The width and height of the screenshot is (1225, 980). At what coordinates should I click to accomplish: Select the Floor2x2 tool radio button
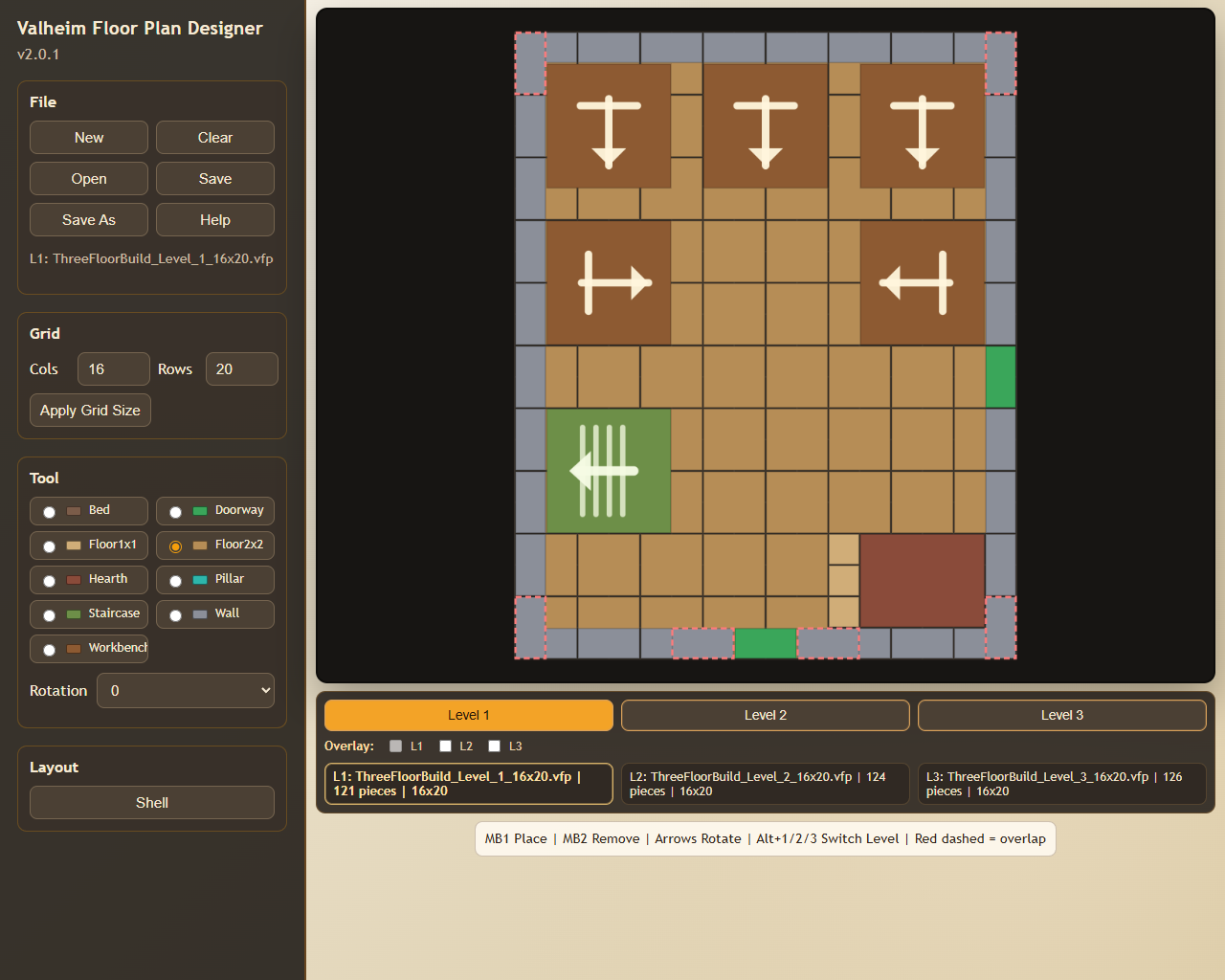coord(175,546)
